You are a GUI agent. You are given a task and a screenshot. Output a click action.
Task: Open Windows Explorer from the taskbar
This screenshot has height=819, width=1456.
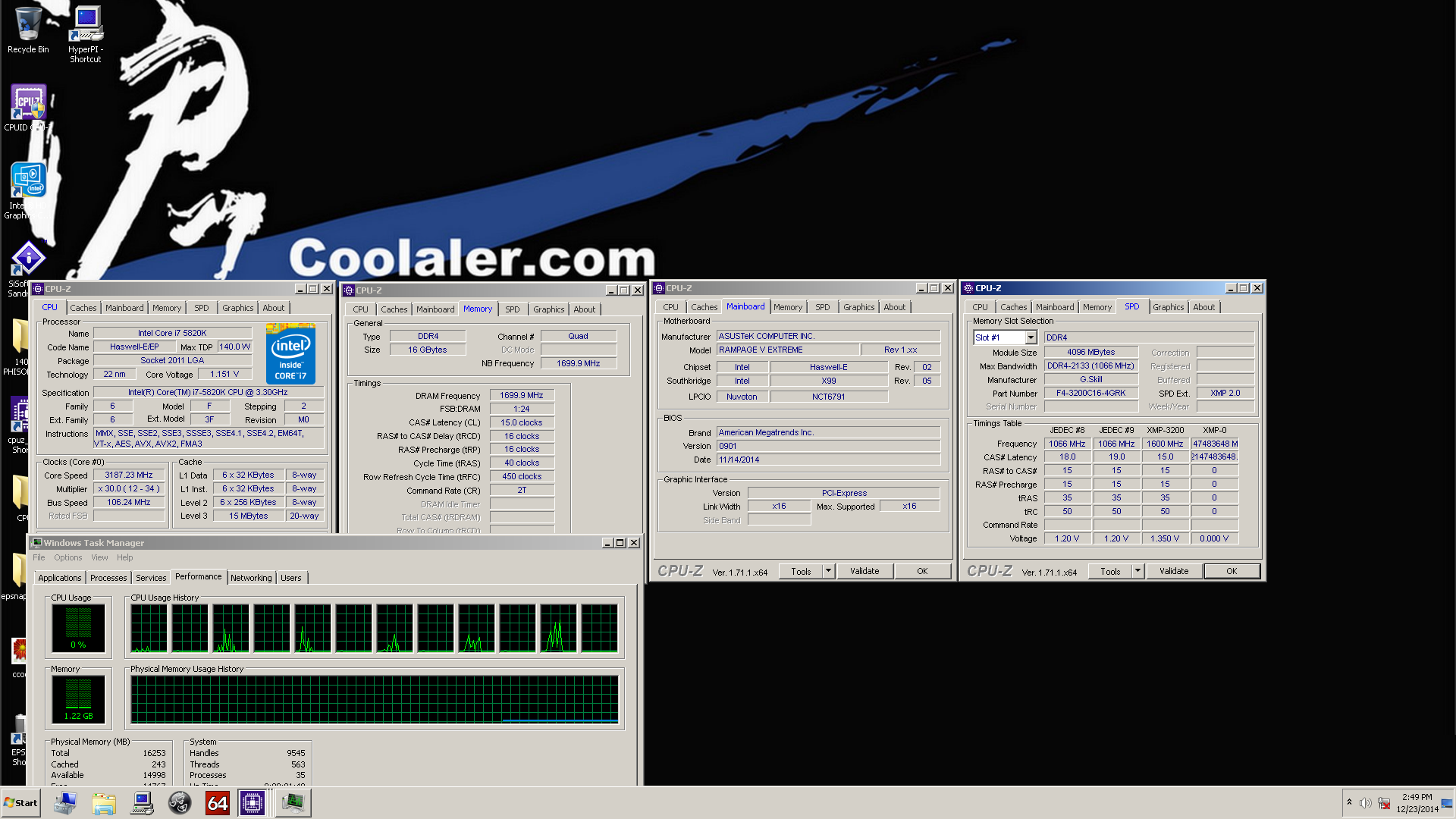click(103, 803)
